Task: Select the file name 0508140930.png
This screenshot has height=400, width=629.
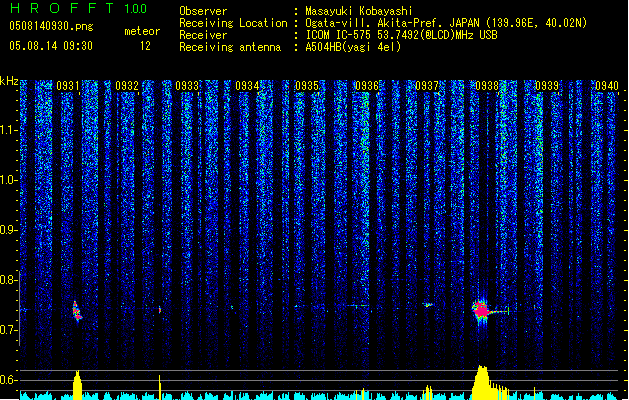Action: tap(51, 26)
